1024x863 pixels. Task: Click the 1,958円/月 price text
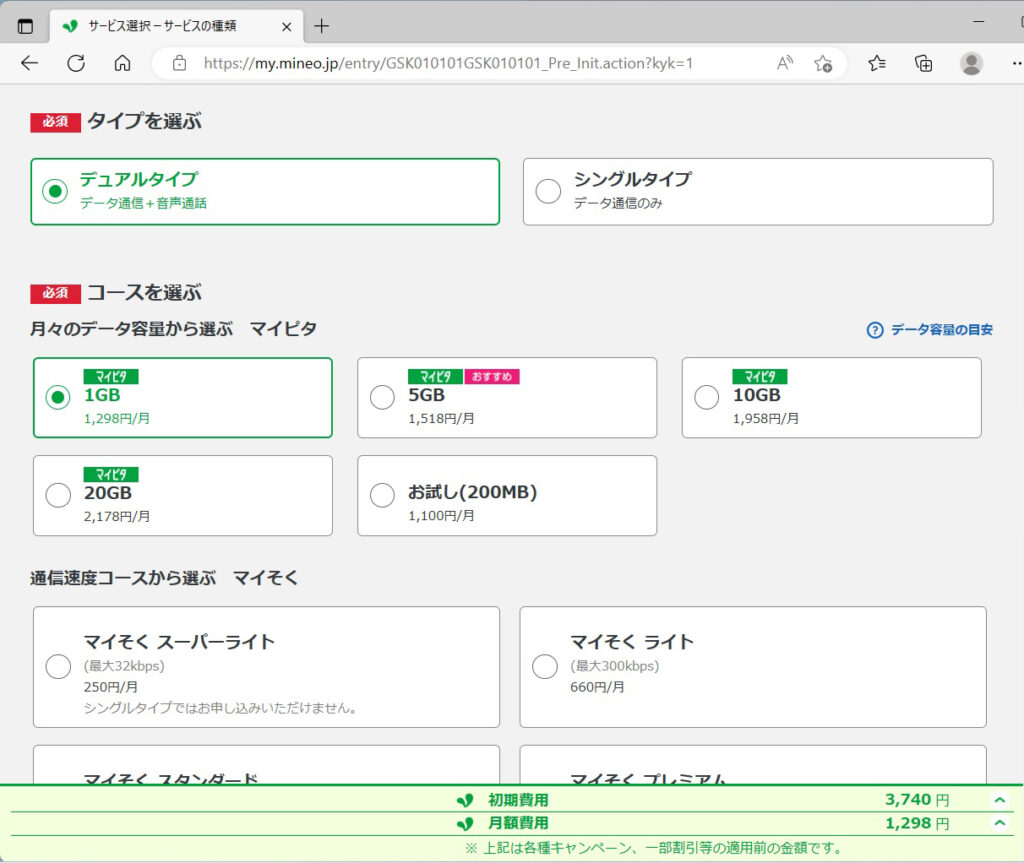coord(765,419)
